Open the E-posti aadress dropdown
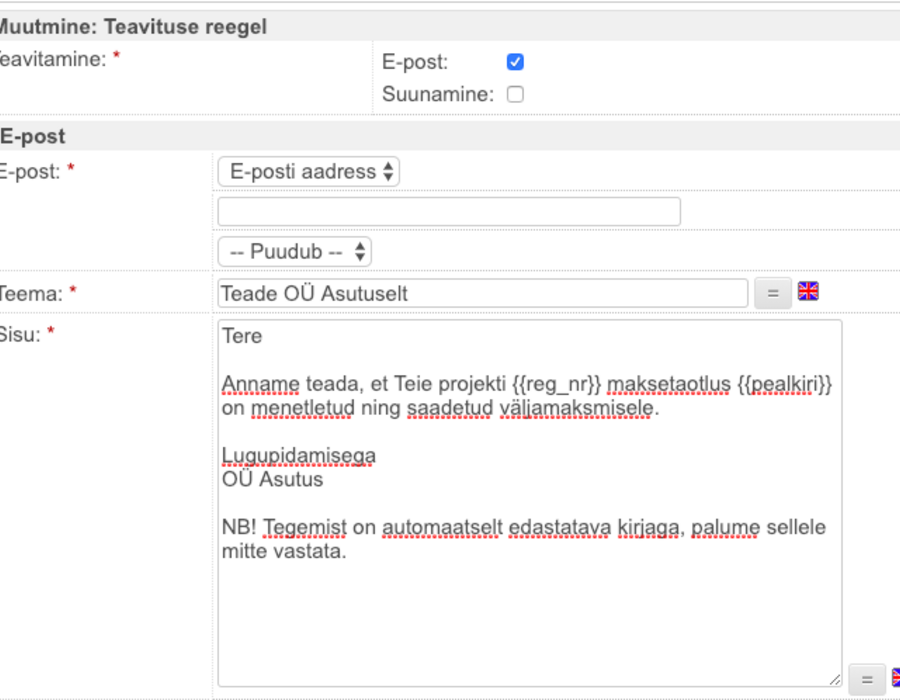This screenshot has height=700, width=900. (x=309, y=172)
